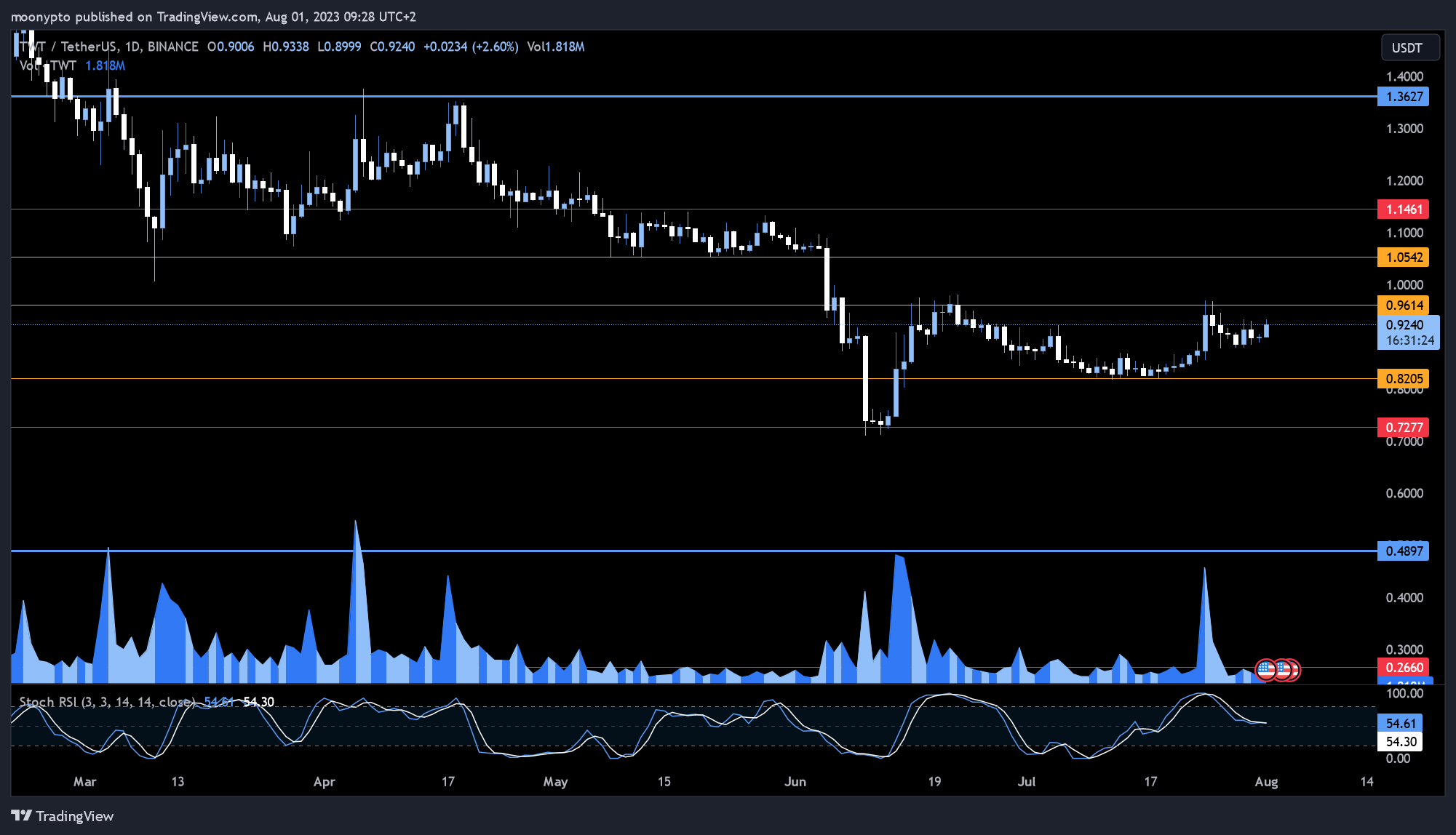Click the open value O0.9006
The image size is (1456, 835).
(231, 47)
